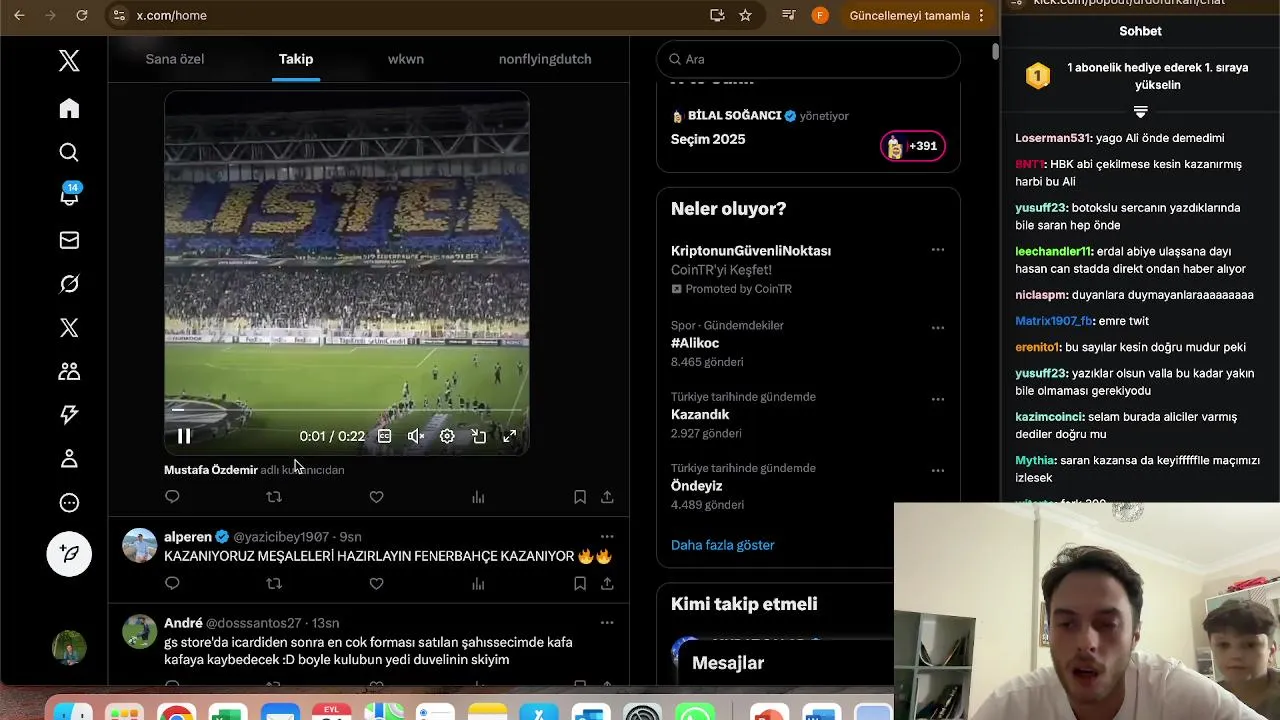The height and width of the screenshot is (720, 1280).
Task: Switch to the nonflyingdutch tab
Action: [545, 59]
